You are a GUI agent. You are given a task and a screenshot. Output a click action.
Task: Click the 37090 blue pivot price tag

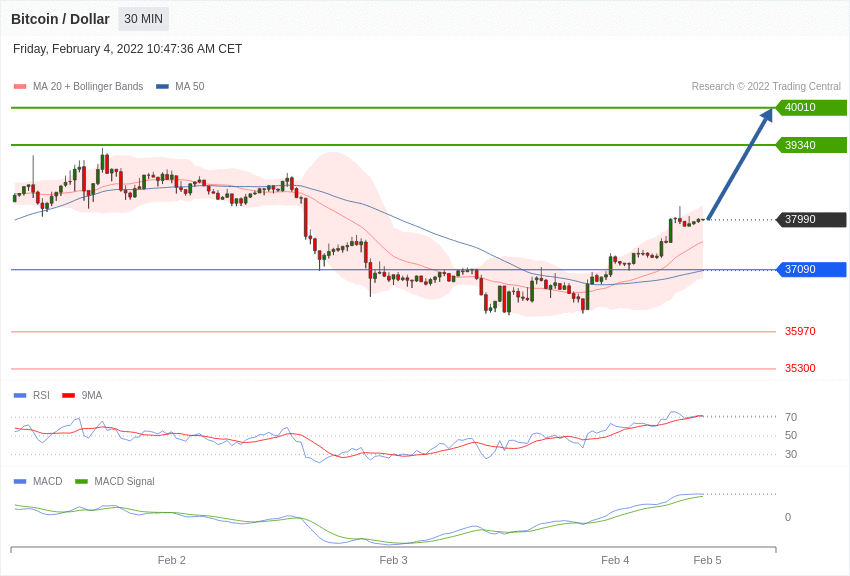812,269
